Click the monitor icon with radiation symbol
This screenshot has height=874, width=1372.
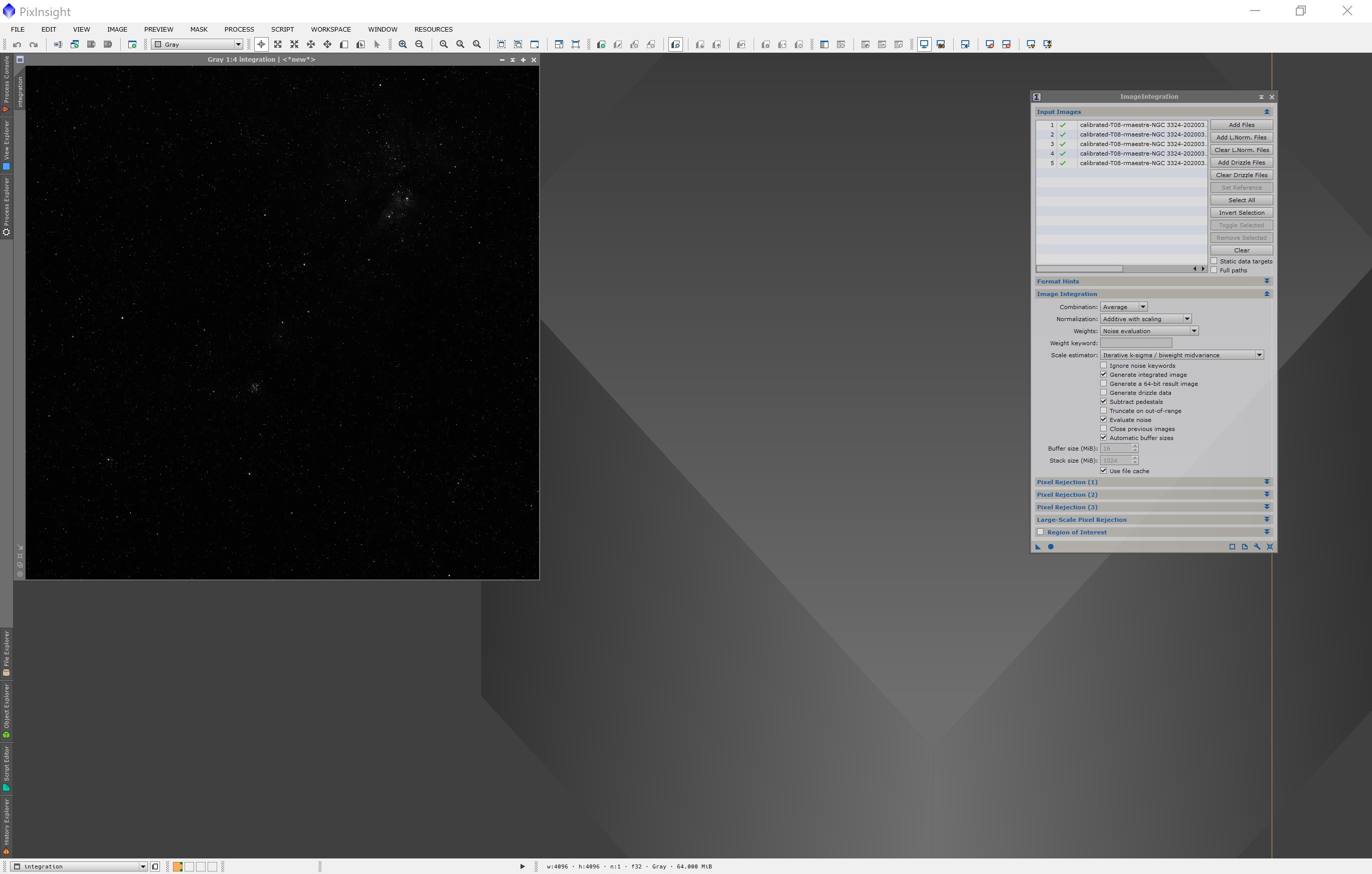1031,45
